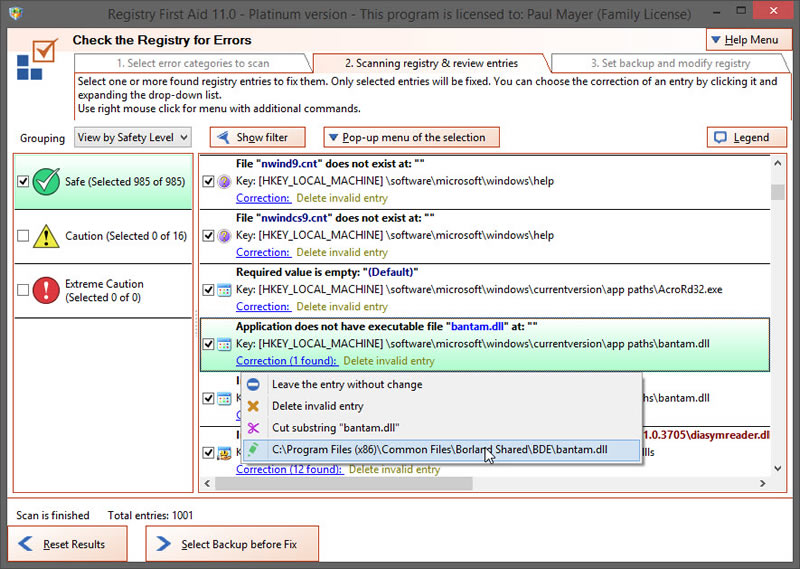Click the Registry First Aid logo icon in header
Screen dimensions: 800x569
(37, 59)
